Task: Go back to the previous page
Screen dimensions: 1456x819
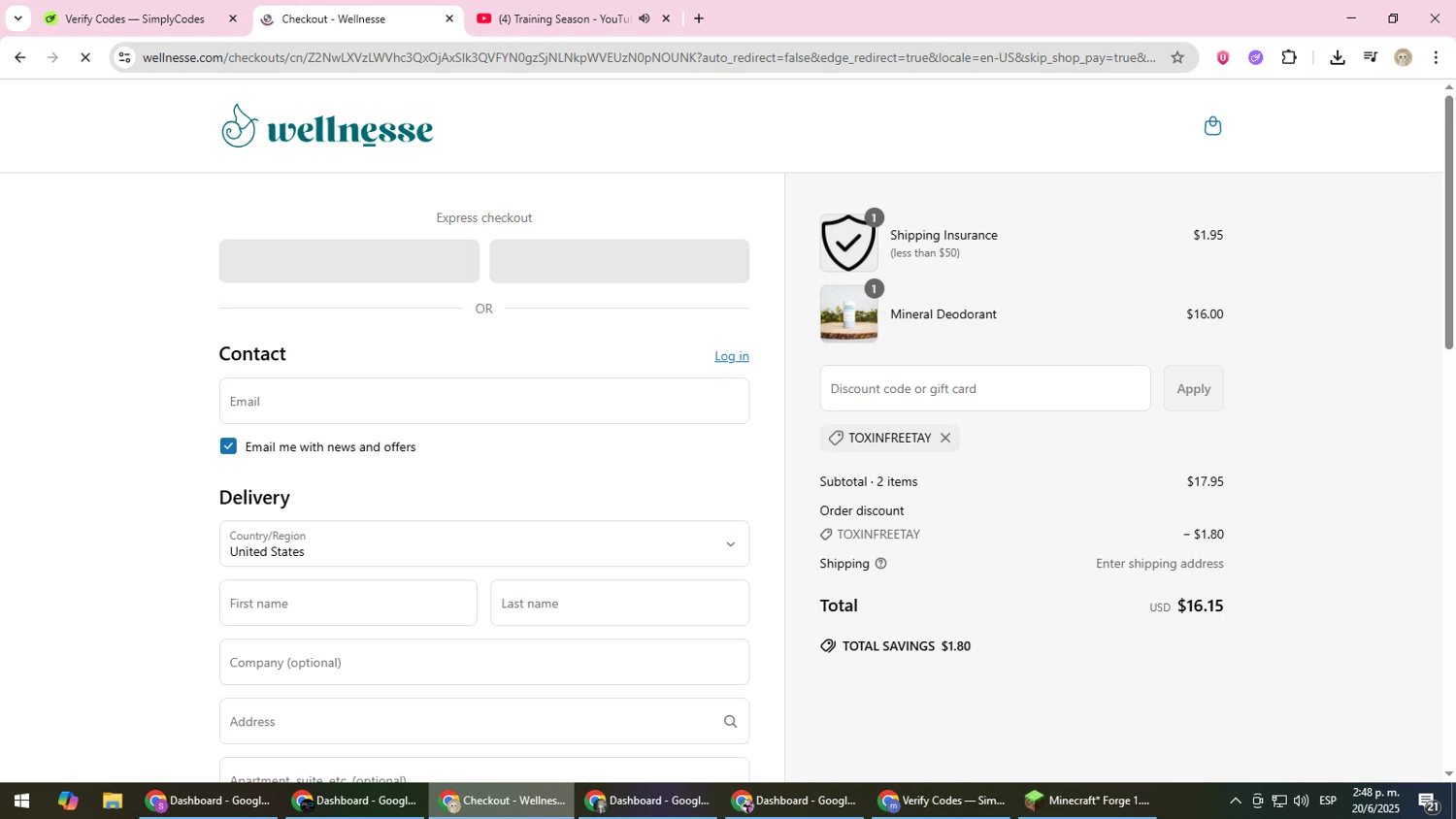Action: [x=20, y=57]
